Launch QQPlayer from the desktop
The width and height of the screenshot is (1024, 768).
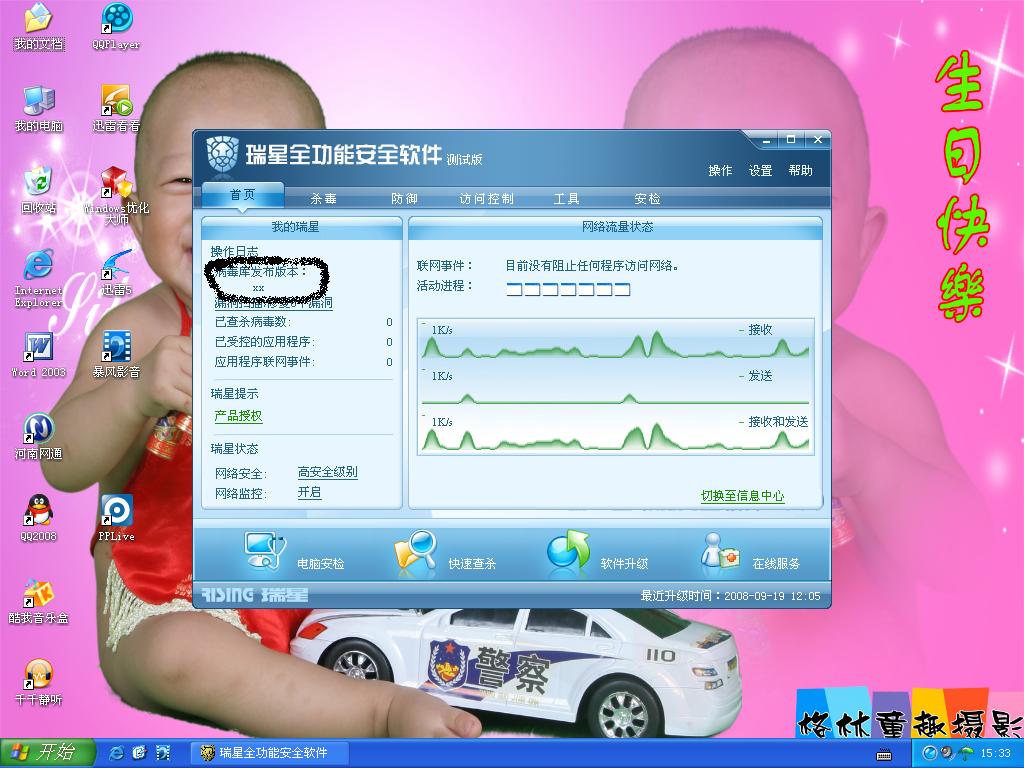click(116, 26)
